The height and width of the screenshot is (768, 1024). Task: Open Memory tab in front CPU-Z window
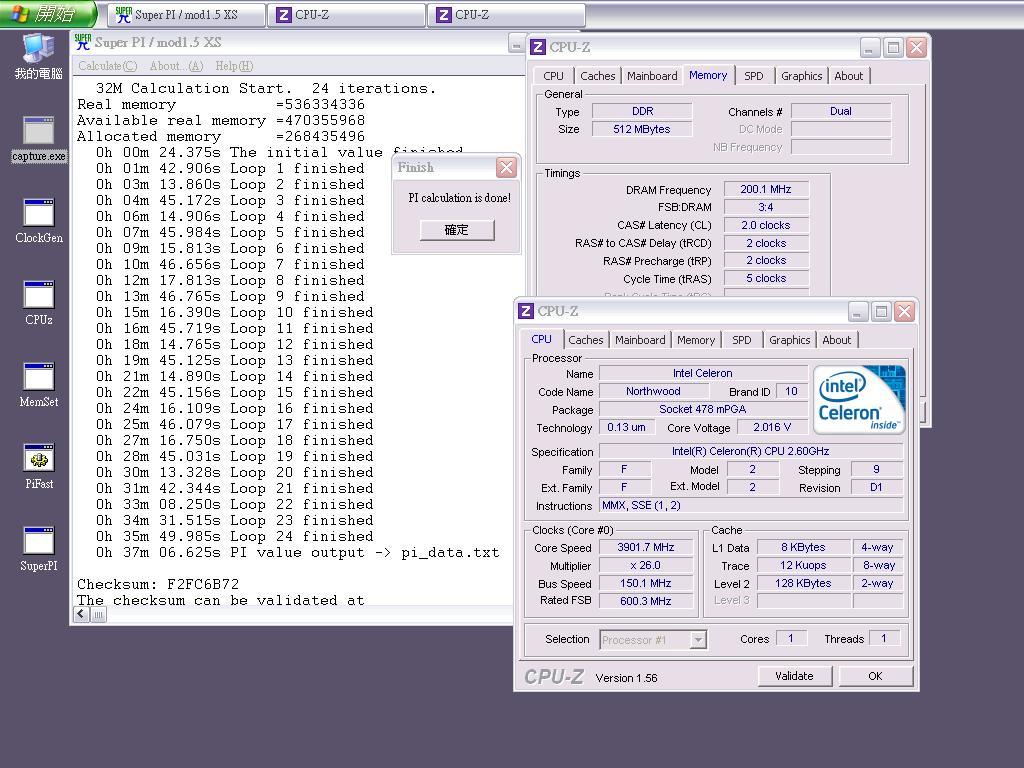coord(696,340)
